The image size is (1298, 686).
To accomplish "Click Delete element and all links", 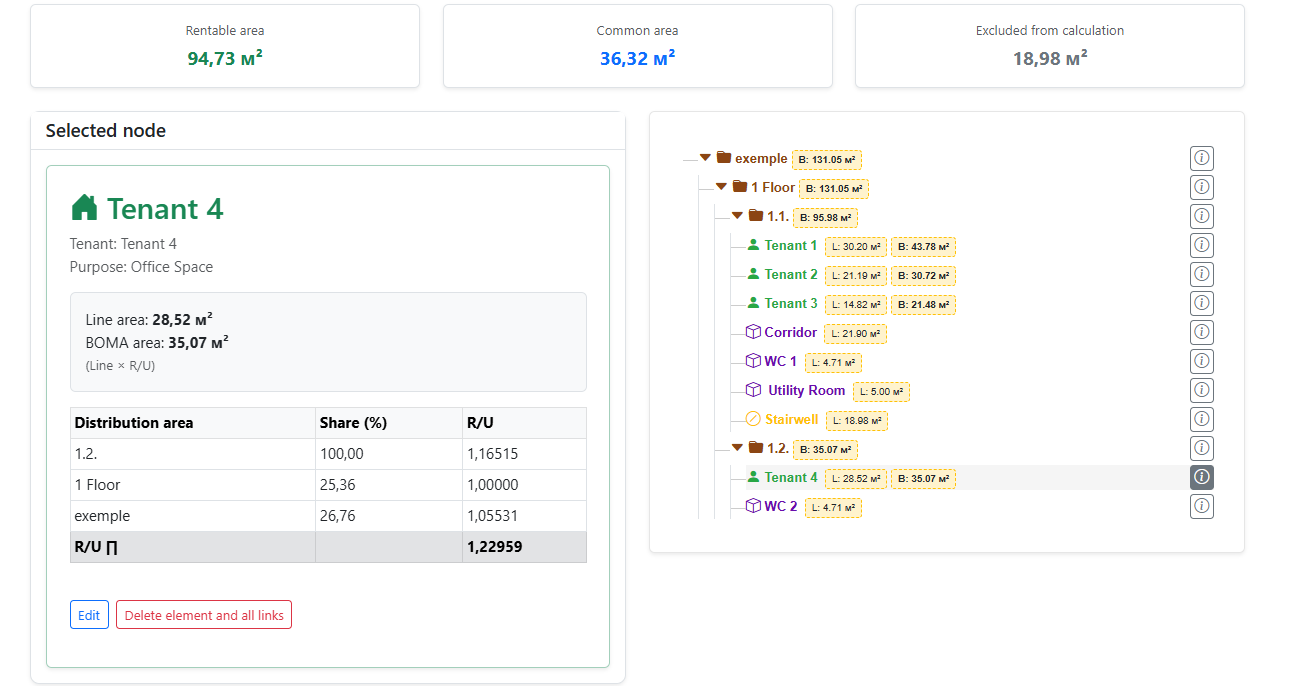I will (x=204, y=615).
